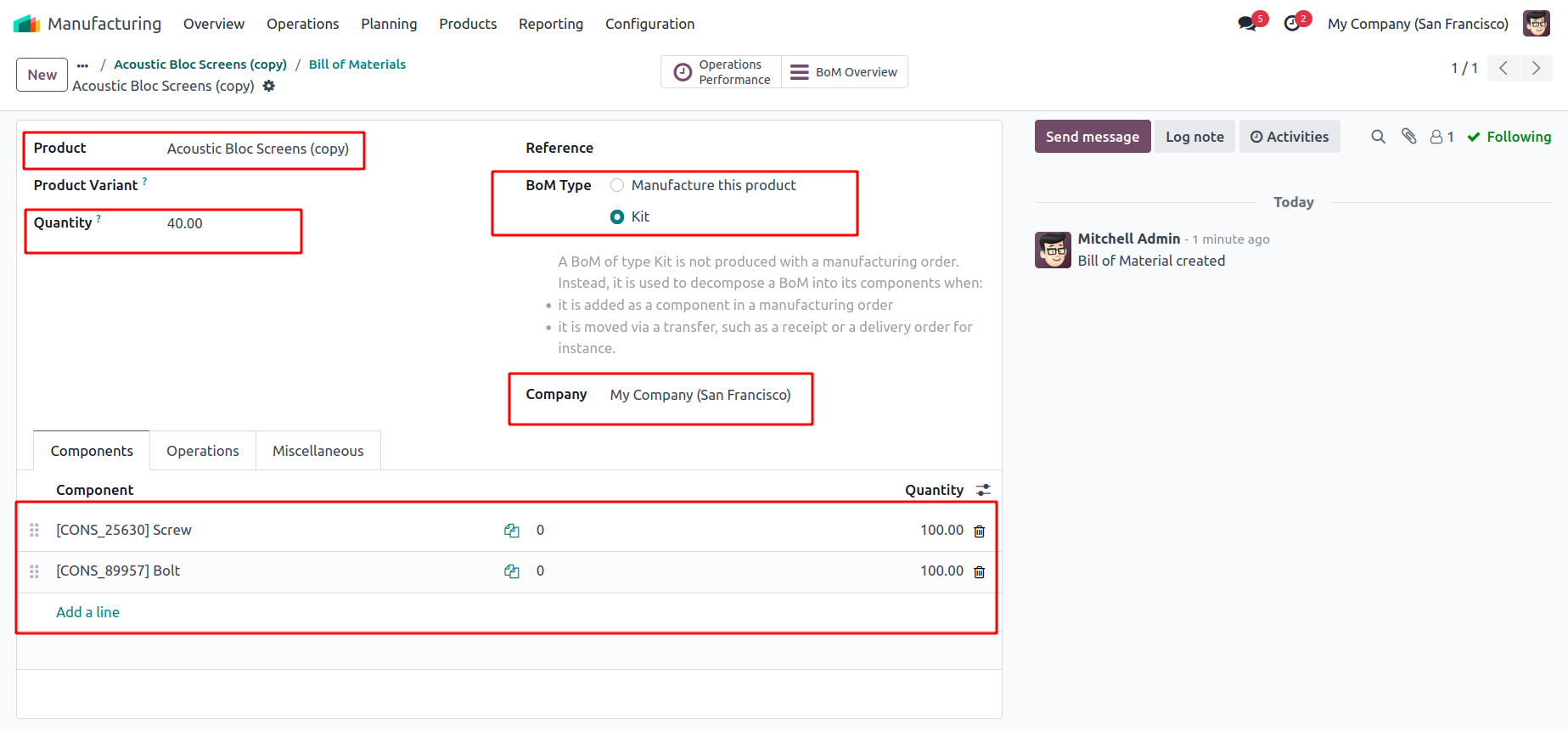Open optional columns settings dropdown
The height and width of the screenshot is (731, 1568).
pyautogui.click(x=983, y=490)
